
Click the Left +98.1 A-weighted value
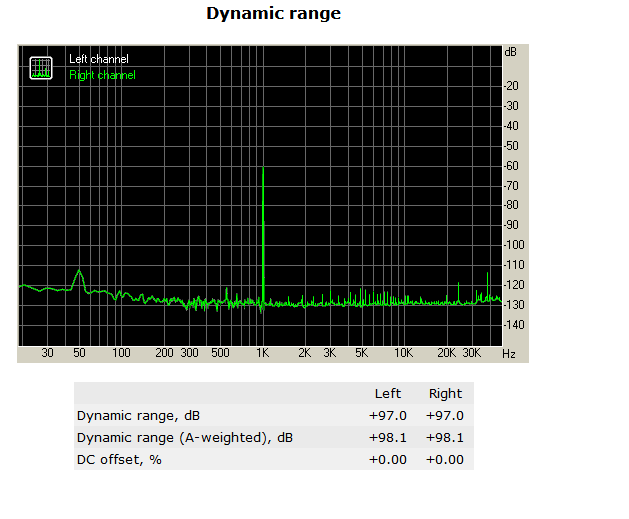pos(388,438)
